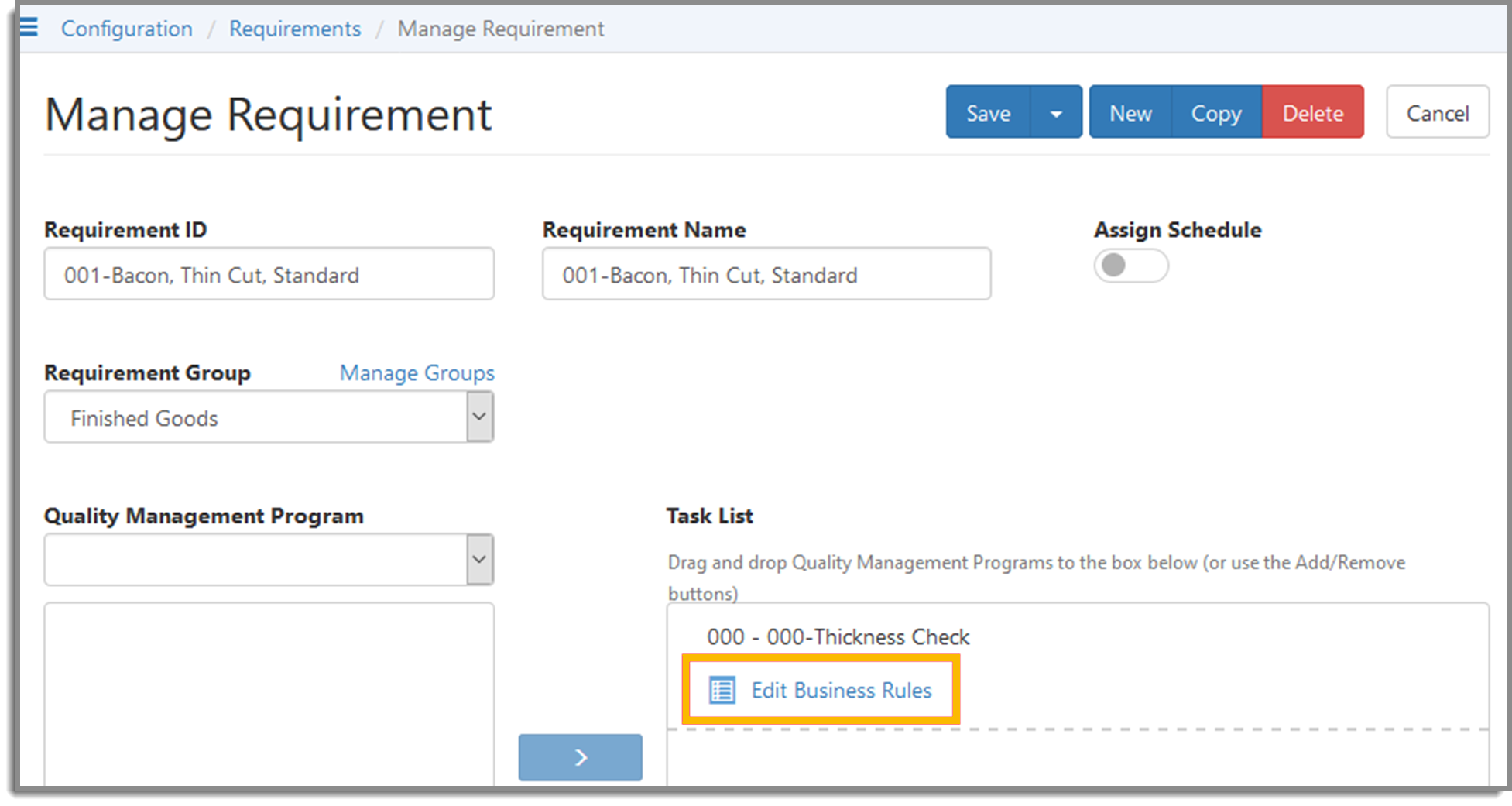Toggle the Assign Schedule switch
This screenshot has height=806, width=1512.
click(x=1130, y=266)
